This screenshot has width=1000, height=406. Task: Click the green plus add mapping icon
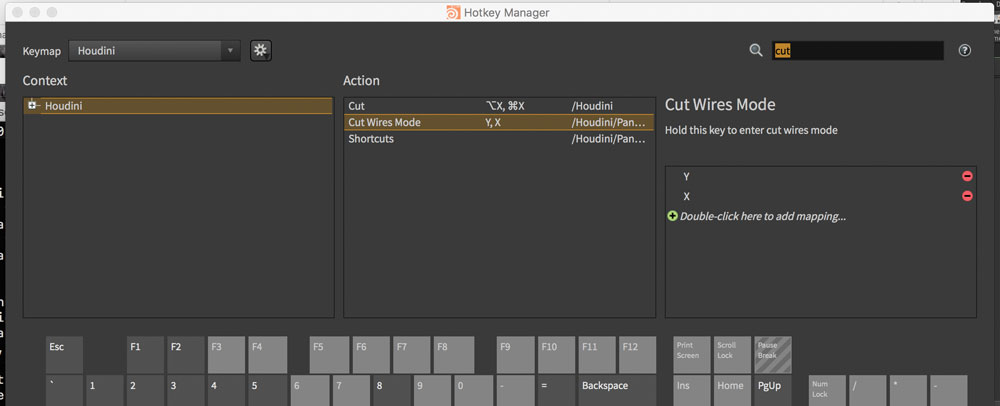672,216
